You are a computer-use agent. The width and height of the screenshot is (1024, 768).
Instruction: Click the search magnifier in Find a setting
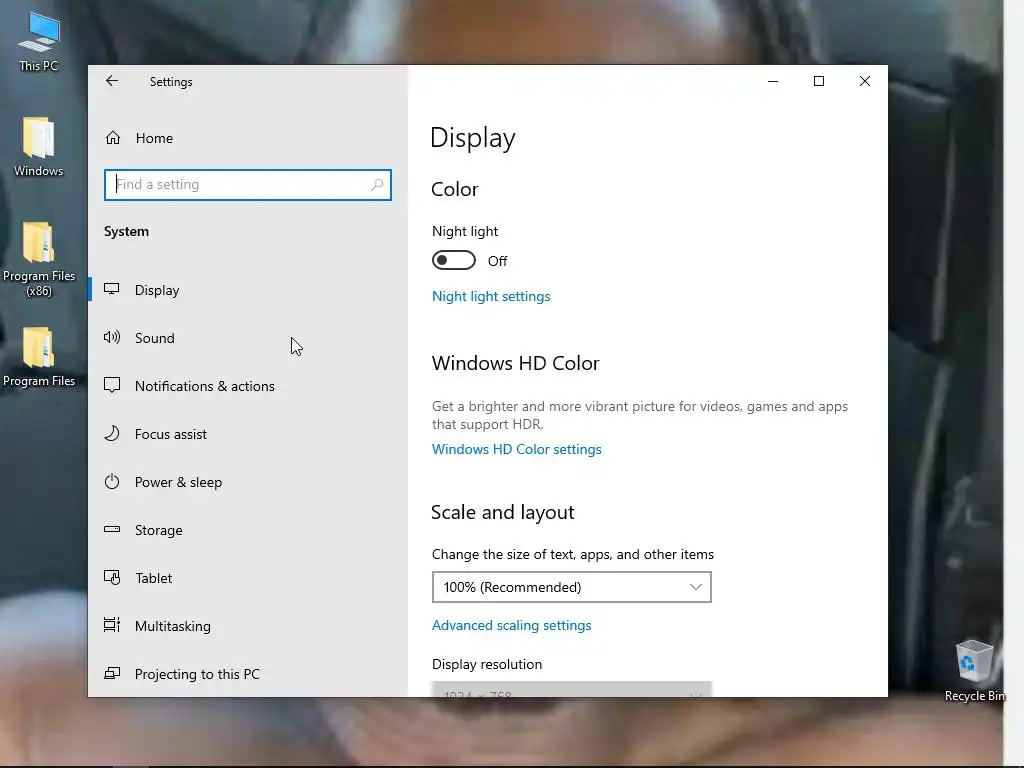pyautogui.click(x=377, y=185)
